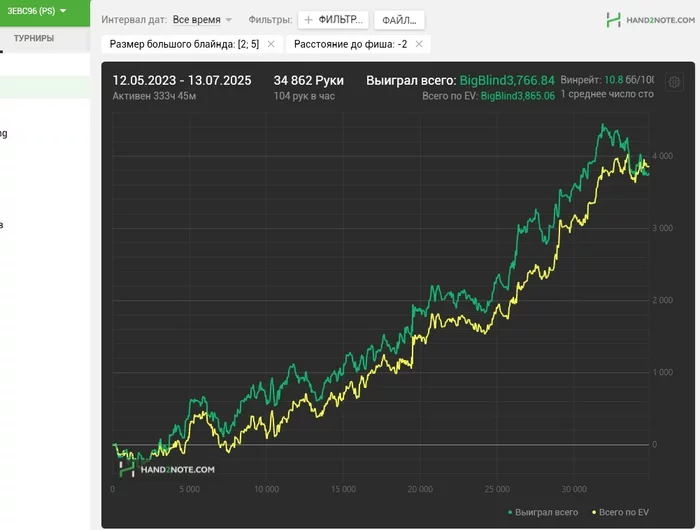Open the 'Размер большого блайнда' filter chip

[184, 44]
